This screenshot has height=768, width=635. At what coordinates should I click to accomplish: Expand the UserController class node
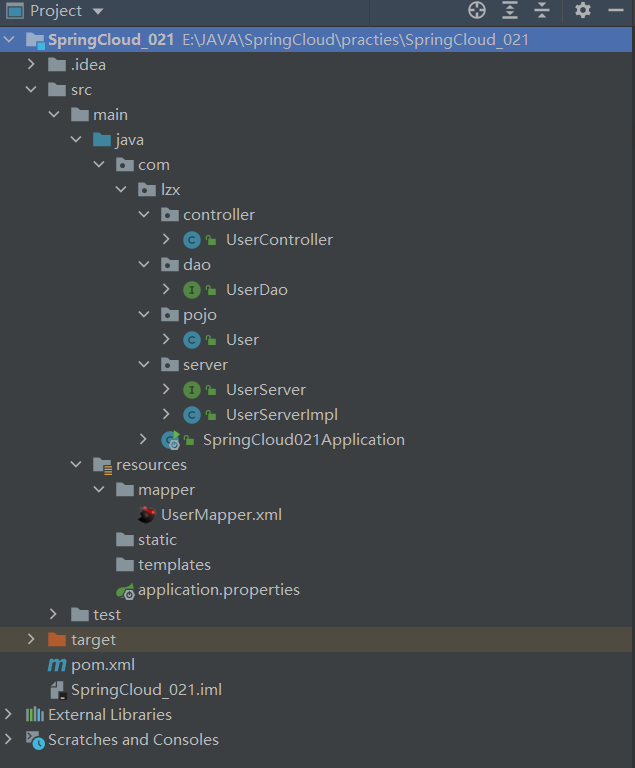(166, 240)
